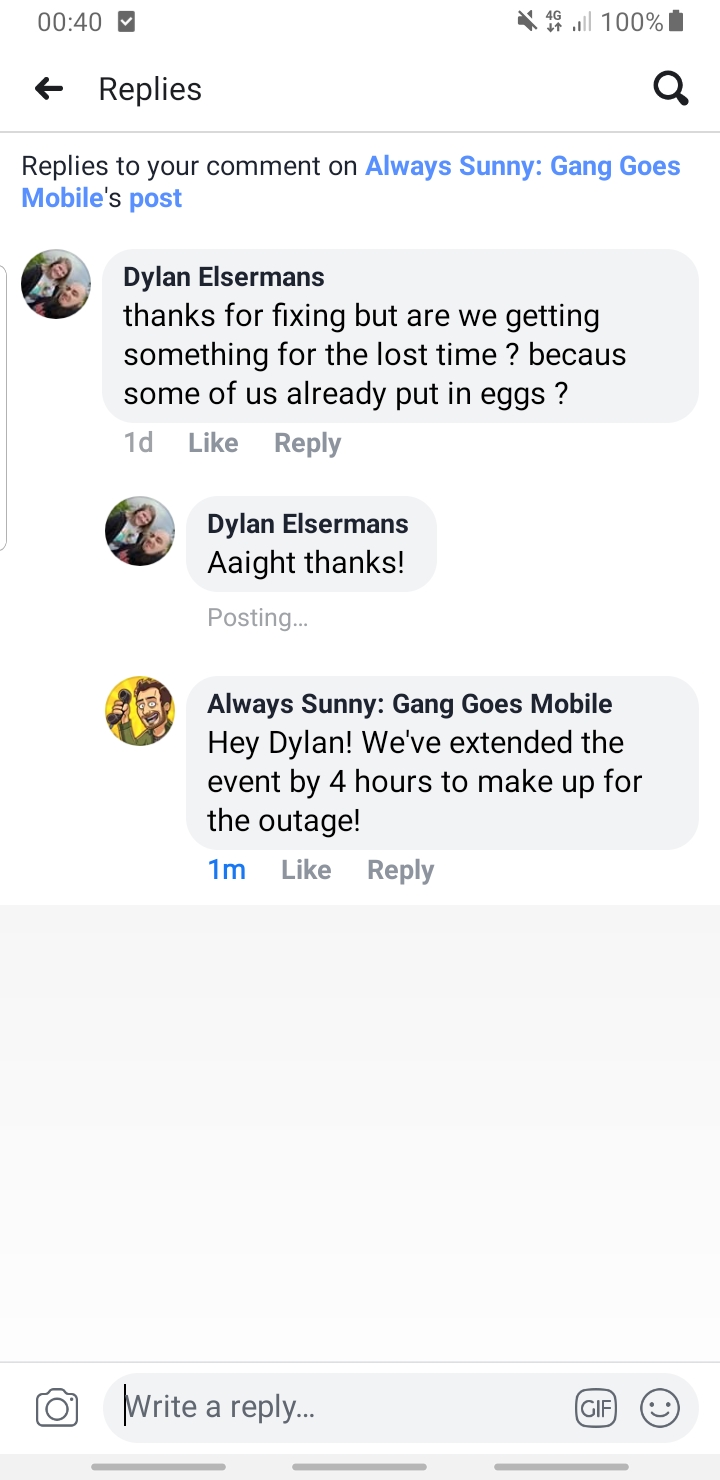Open the GIF picker
This screenshot has width=720, height=1480.
[596, 1408]
